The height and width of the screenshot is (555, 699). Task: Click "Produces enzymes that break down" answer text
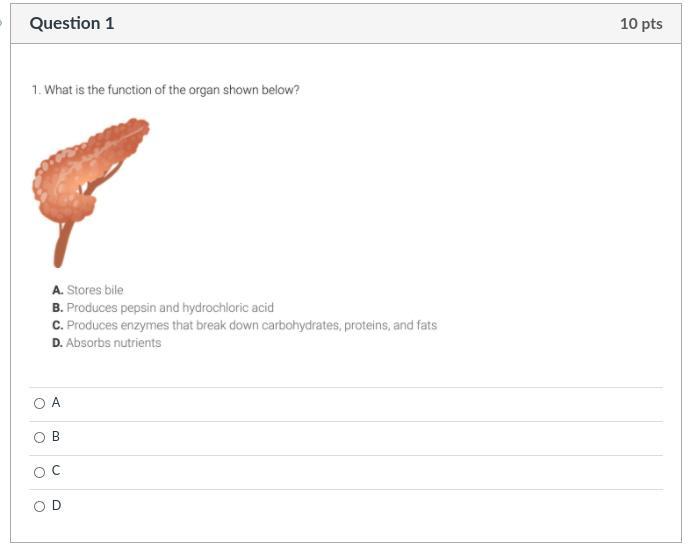click(x=251, y=325)
